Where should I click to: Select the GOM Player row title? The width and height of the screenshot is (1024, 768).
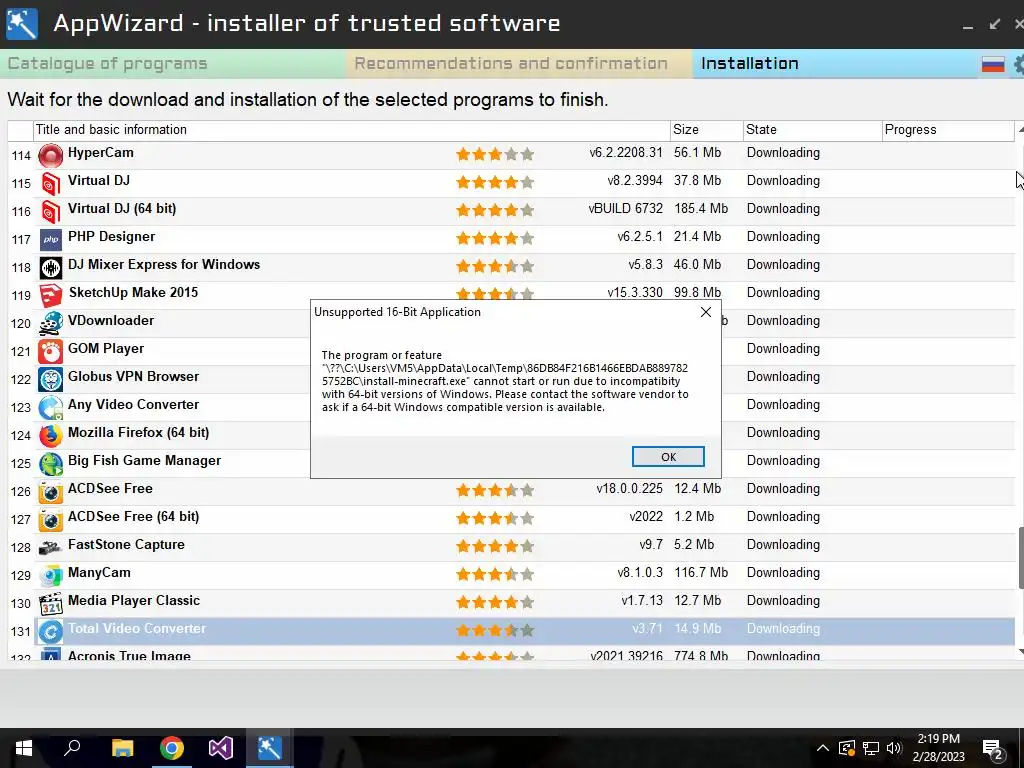coord(106,349)
